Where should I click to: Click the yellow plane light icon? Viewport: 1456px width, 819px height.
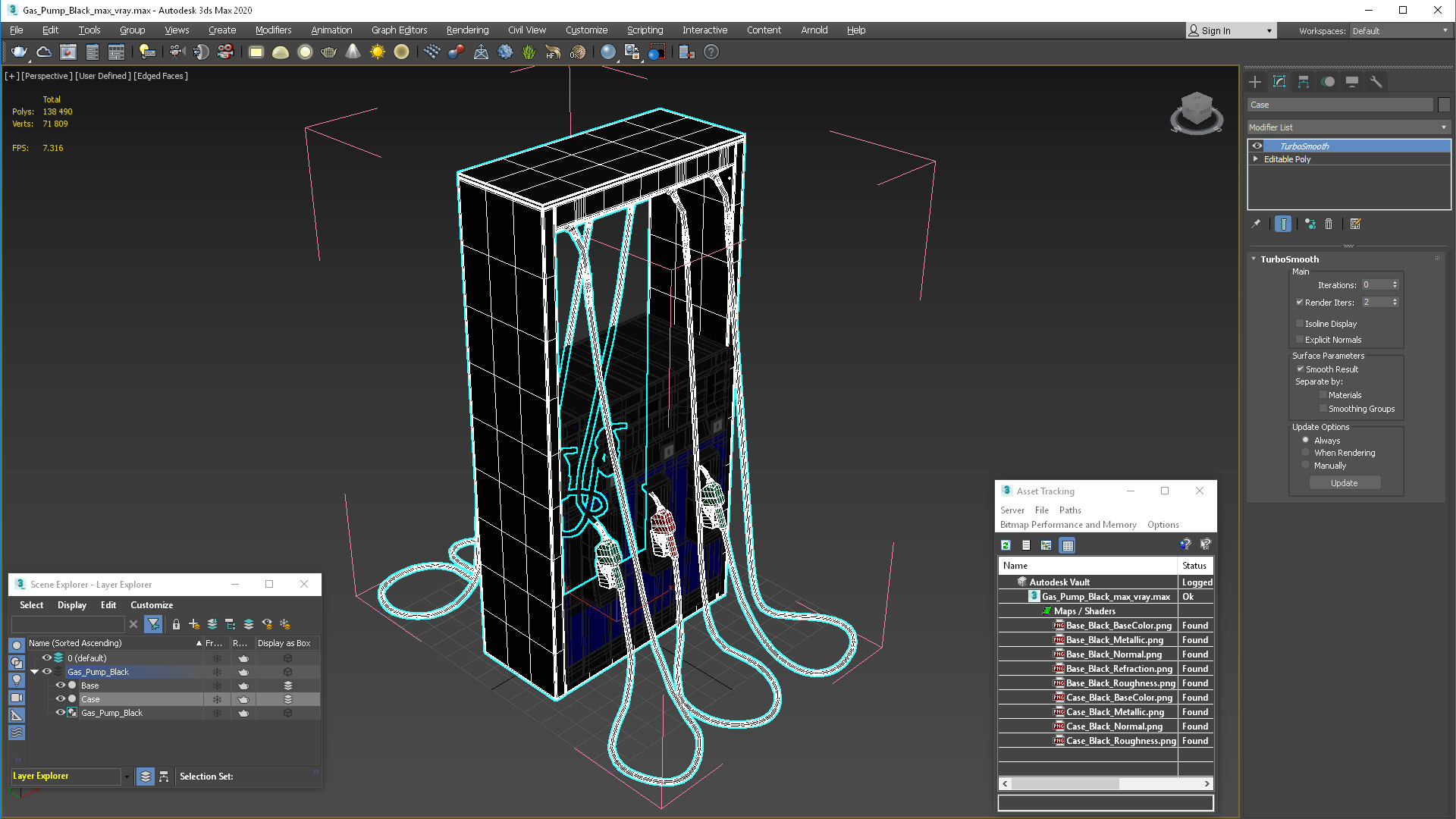point(256,52)
